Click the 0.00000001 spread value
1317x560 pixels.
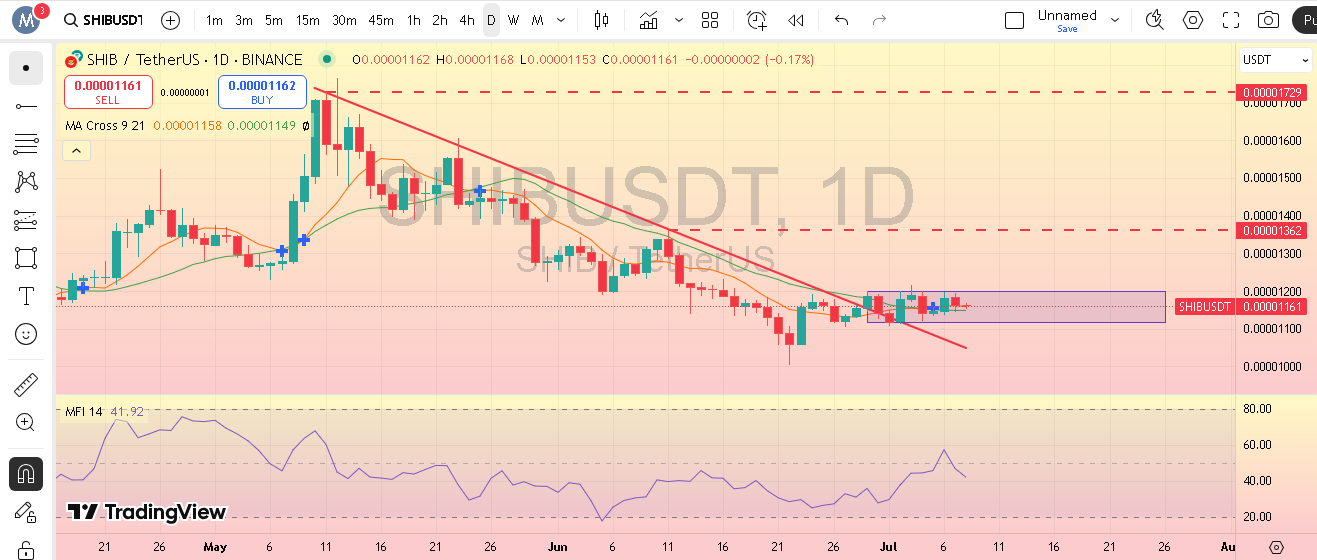pyautogui.click(x=185, y=93)
